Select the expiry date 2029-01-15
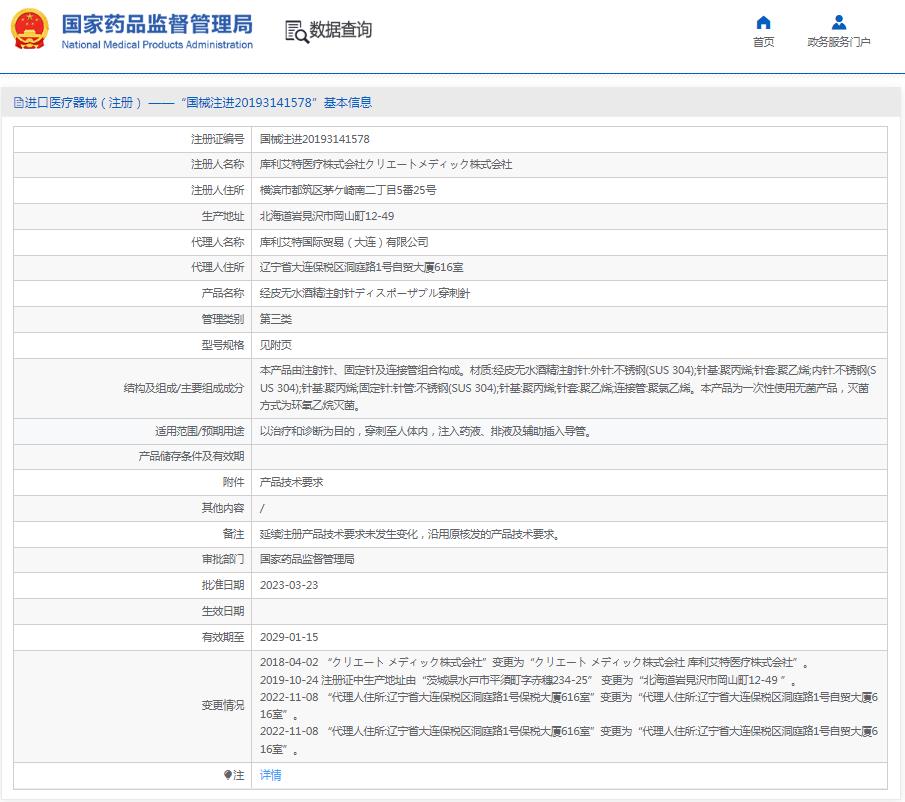 coord(289,637)
